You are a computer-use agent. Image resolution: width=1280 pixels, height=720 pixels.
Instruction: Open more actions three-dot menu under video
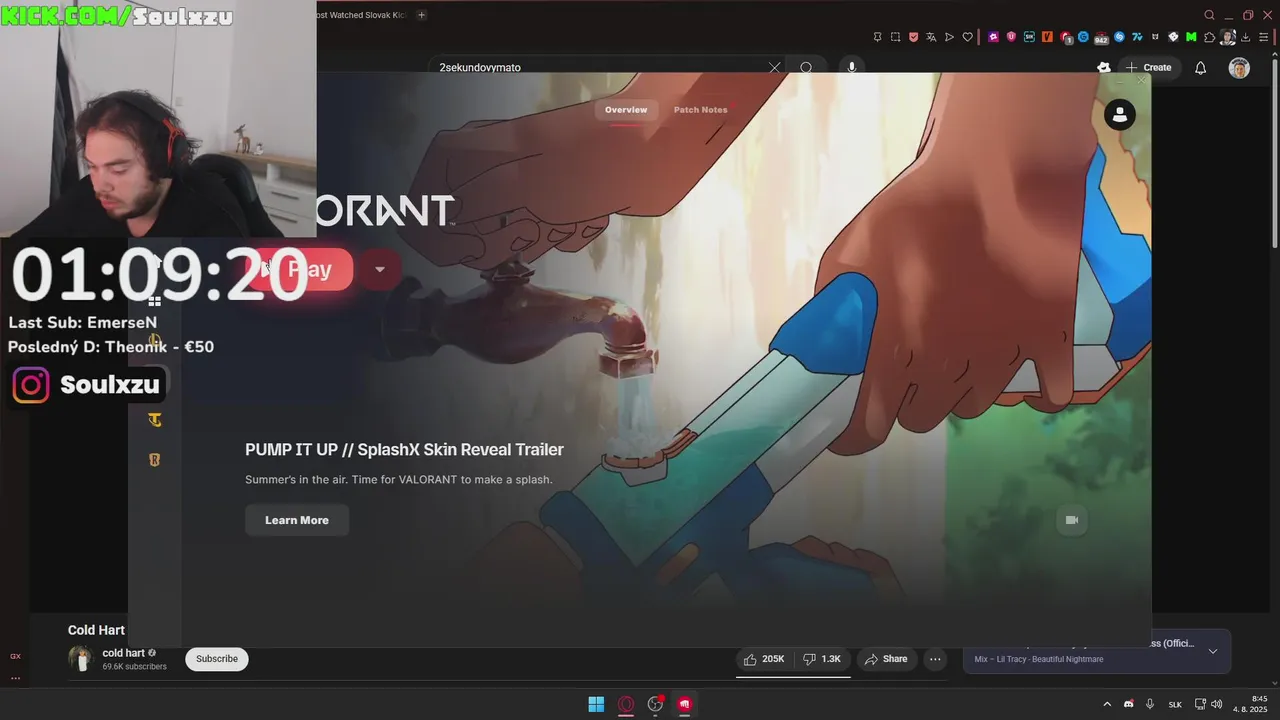[x=935, y=659]
